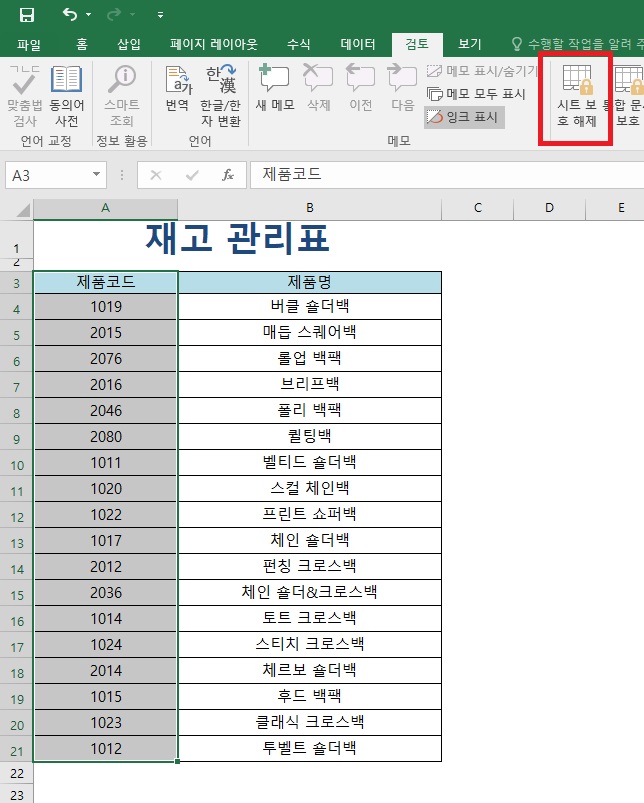The width and height of the screenshot is (644, 803).
Task: Select row 22 header
Action: click(16, 773)
